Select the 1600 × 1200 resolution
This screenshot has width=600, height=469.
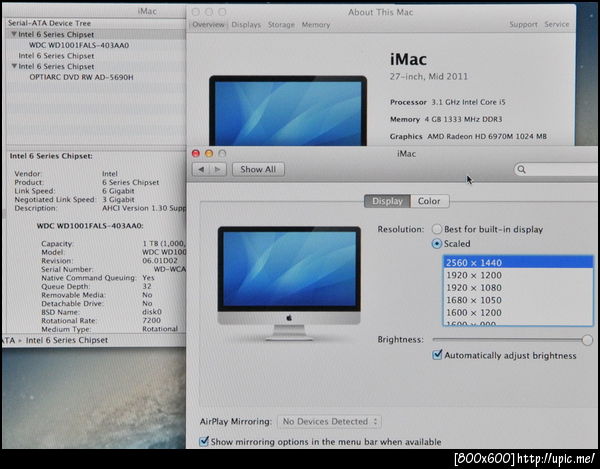518,313
